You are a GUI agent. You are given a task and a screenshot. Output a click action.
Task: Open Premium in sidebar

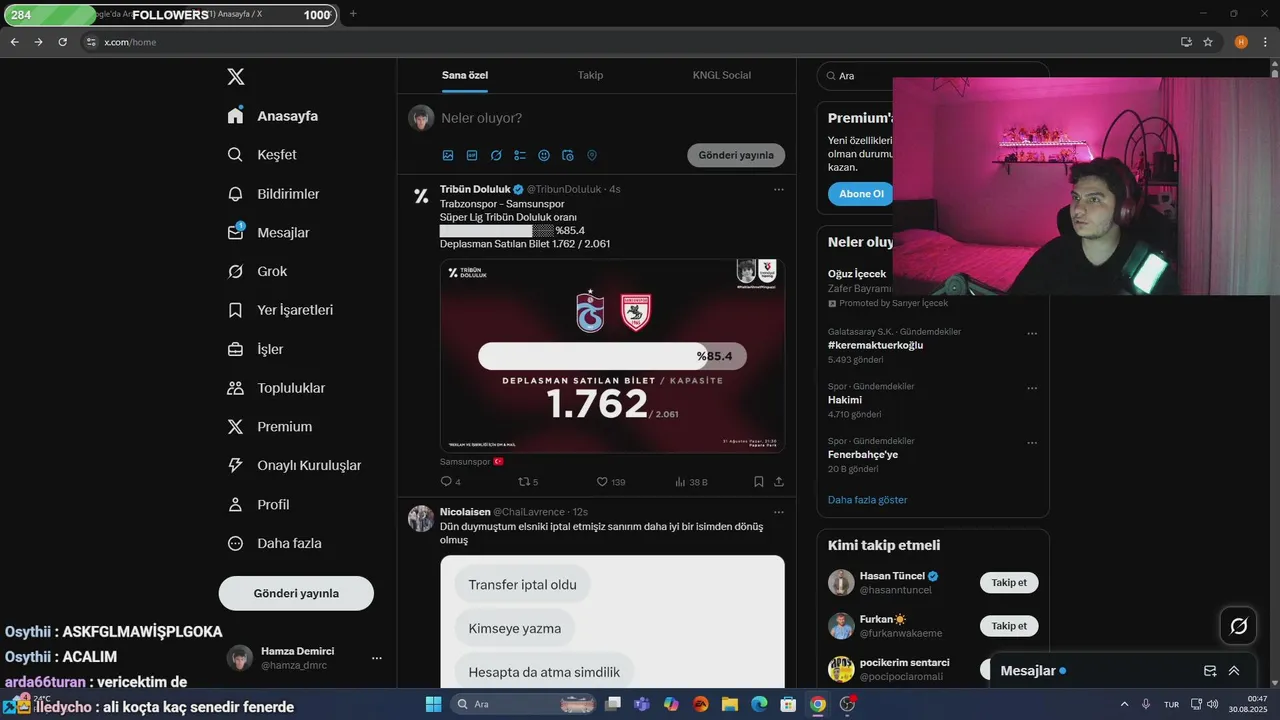(270, 426)
